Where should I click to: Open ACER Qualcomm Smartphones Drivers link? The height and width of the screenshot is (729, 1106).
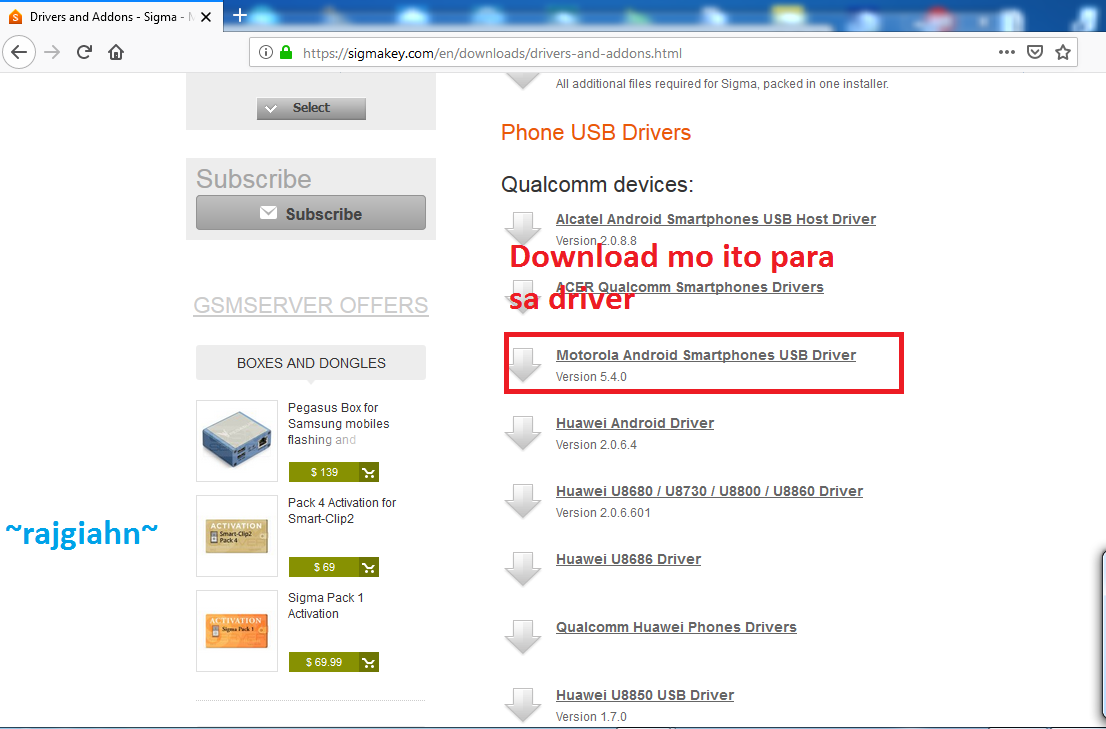click(690, 287)
